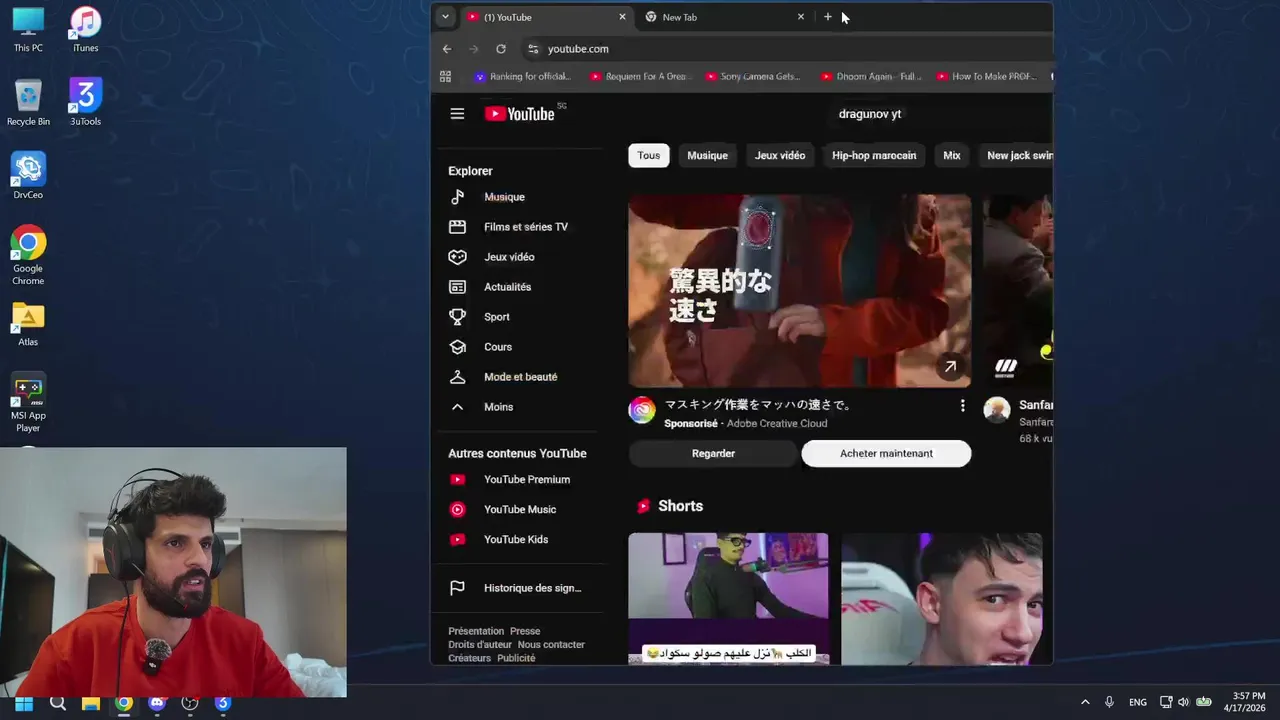
Task: Open the Atlas desktop folder
Action: (x=28, y=324)
